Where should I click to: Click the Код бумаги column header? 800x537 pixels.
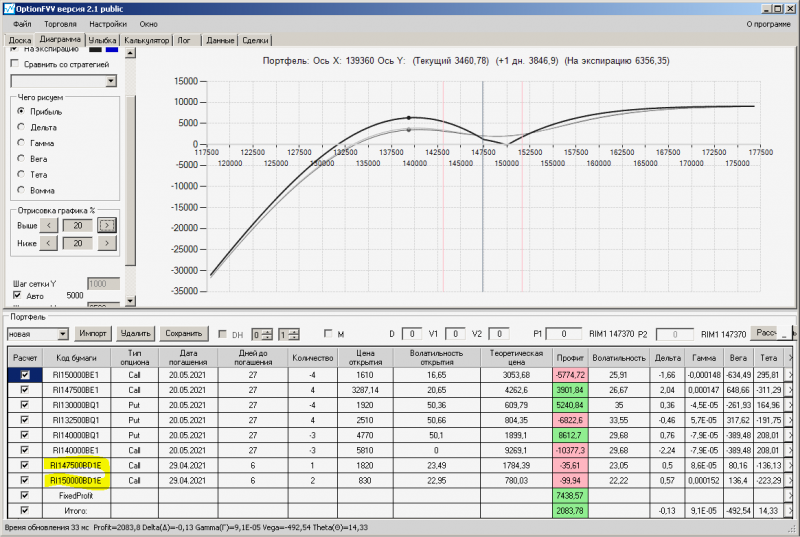[x=77, y=358]
